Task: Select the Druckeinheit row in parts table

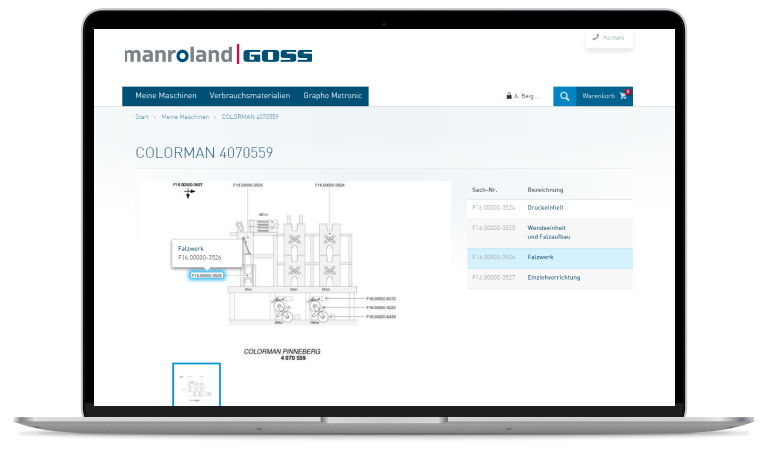Action: pyautogui.click(x=550, y=208)
